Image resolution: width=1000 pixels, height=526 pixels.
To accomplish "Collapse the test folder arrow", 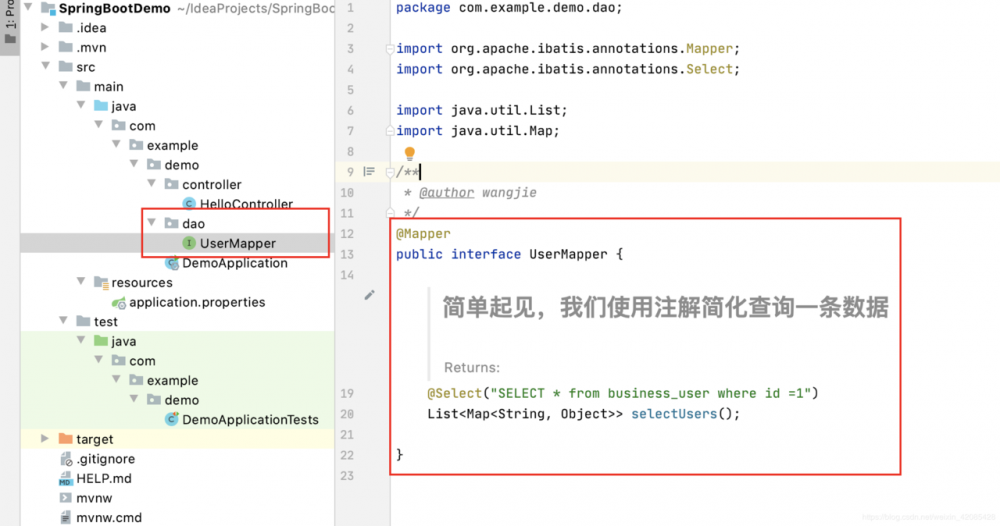I will pos(63,321).
